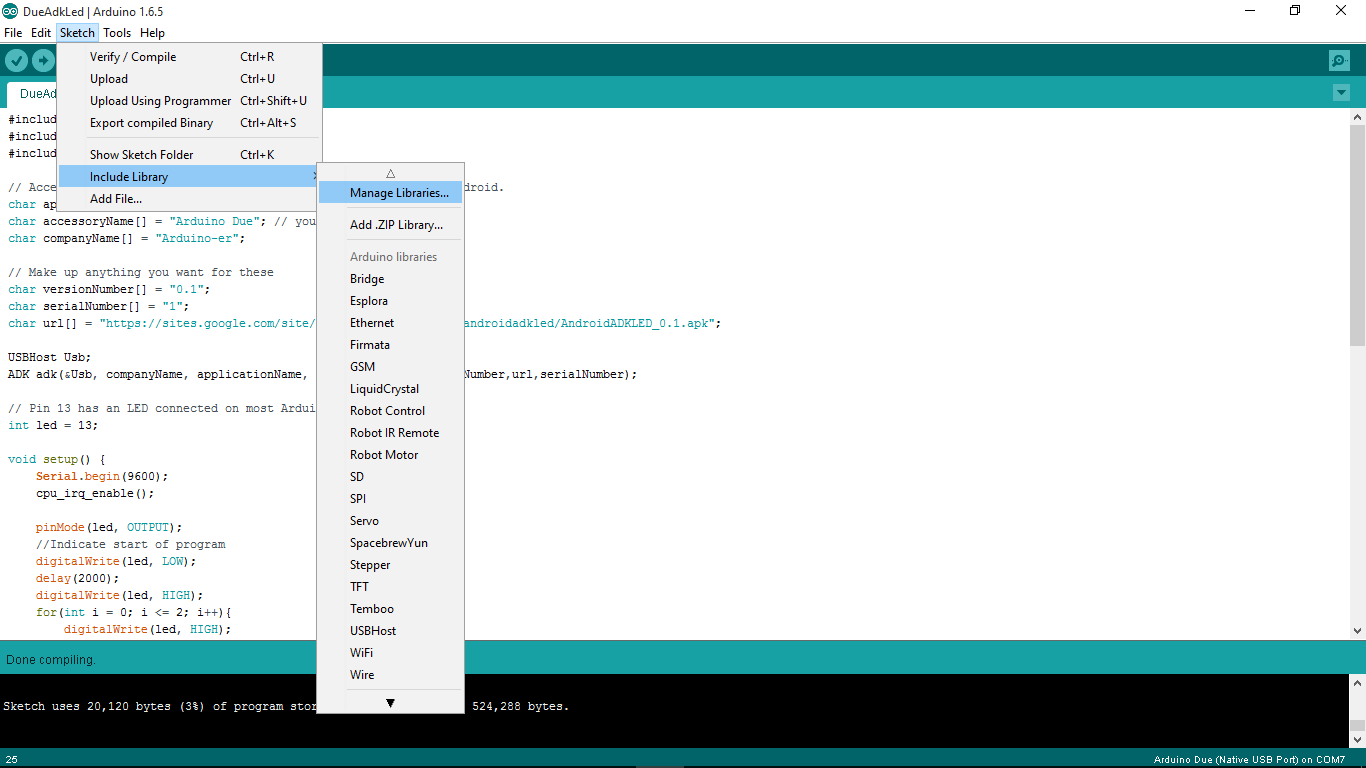Include the Temboo library

390,609
